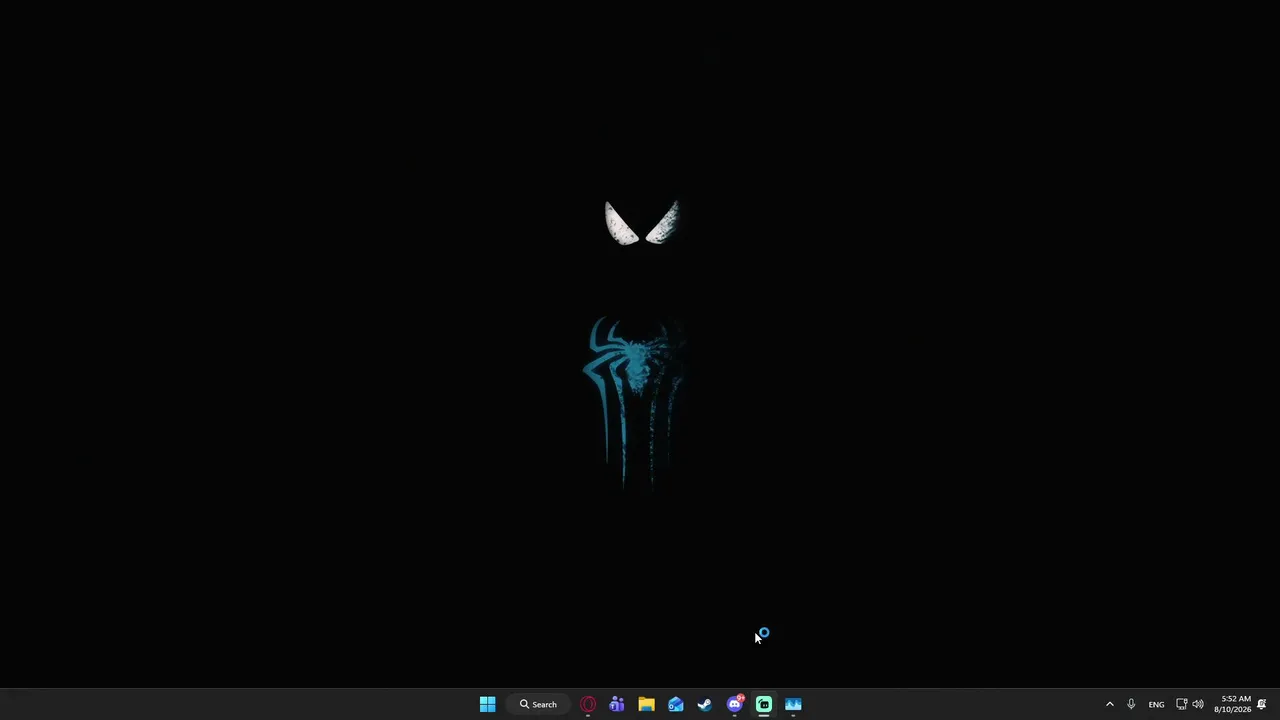Open the Opera browser from the taskbar
The image size is (1280, 720).
click(x=588, y=704)
